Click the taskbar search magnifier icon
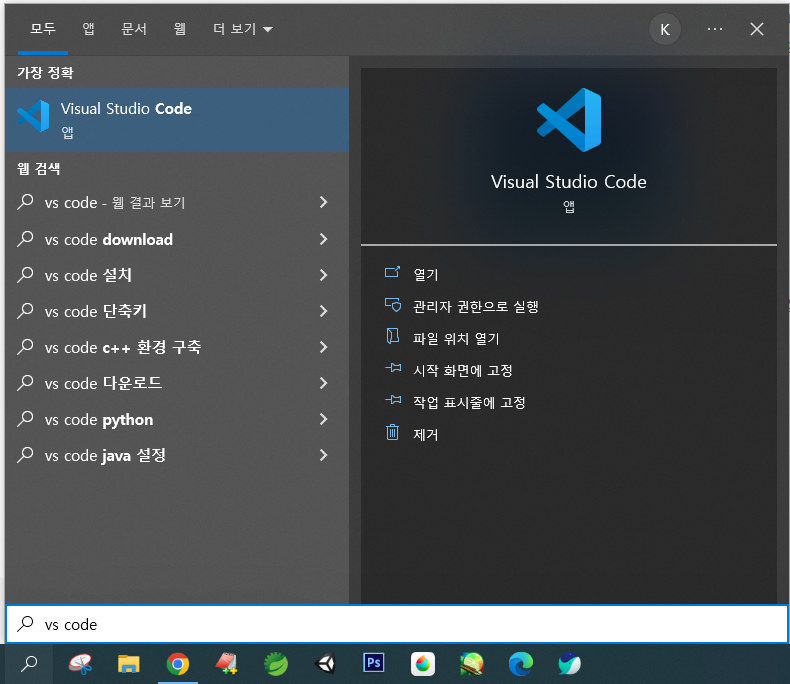Image resolution: width=790 pixels, height=684 pixels. point(29,664)
